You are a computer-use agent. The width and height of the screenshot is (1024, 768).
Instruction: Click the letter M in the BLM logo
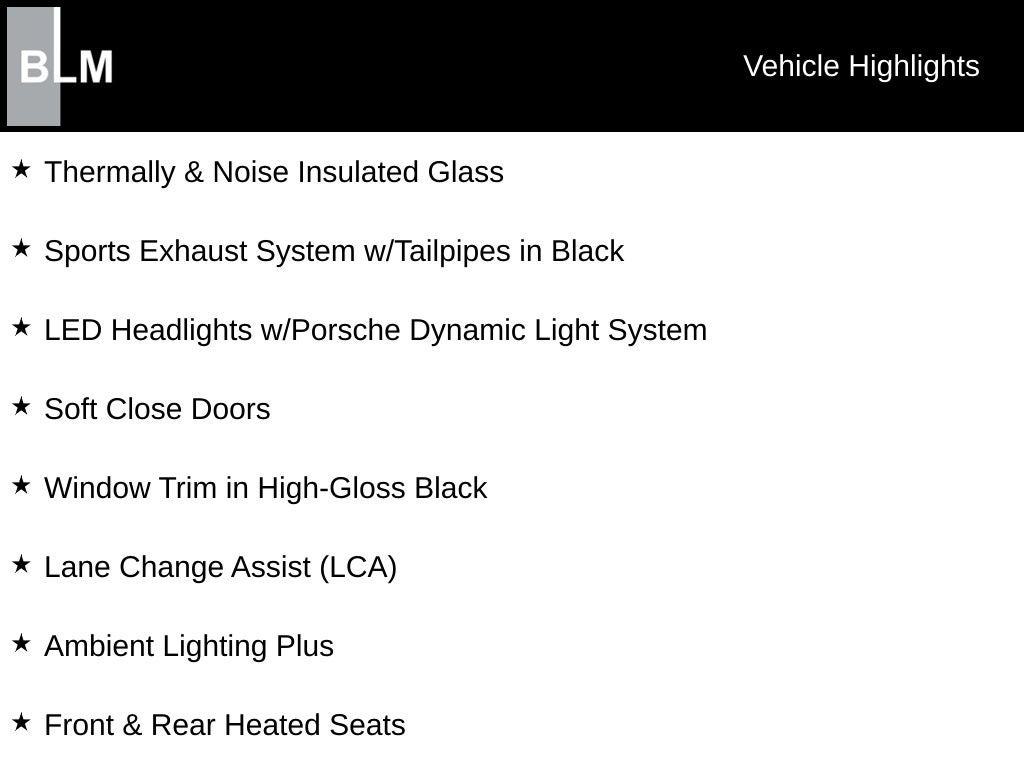tap(96, 68)
